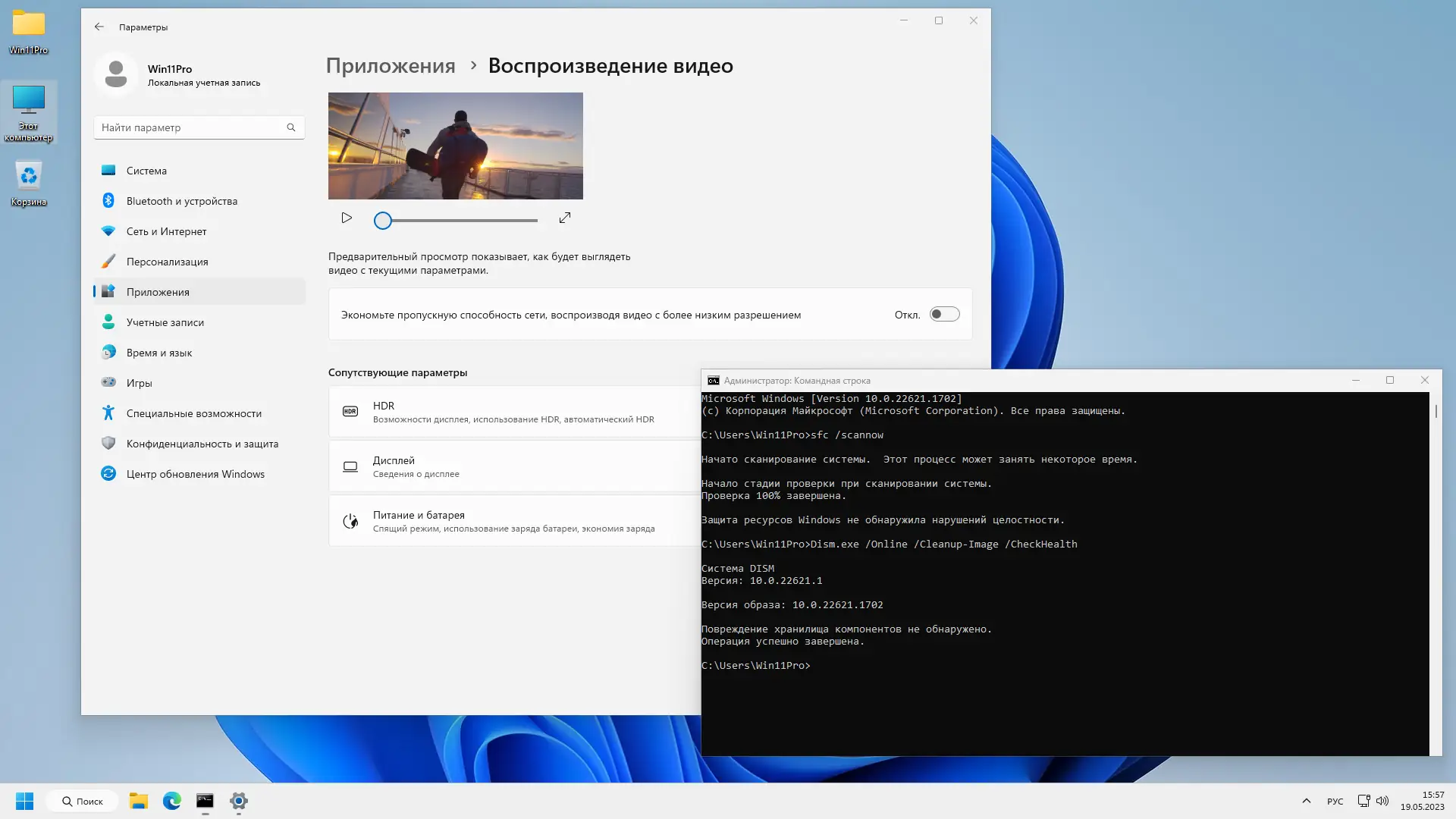This screenshot has width=1456, height=819.
Task: Open Центр обновления Windows
Action: (x=195, y=474)
